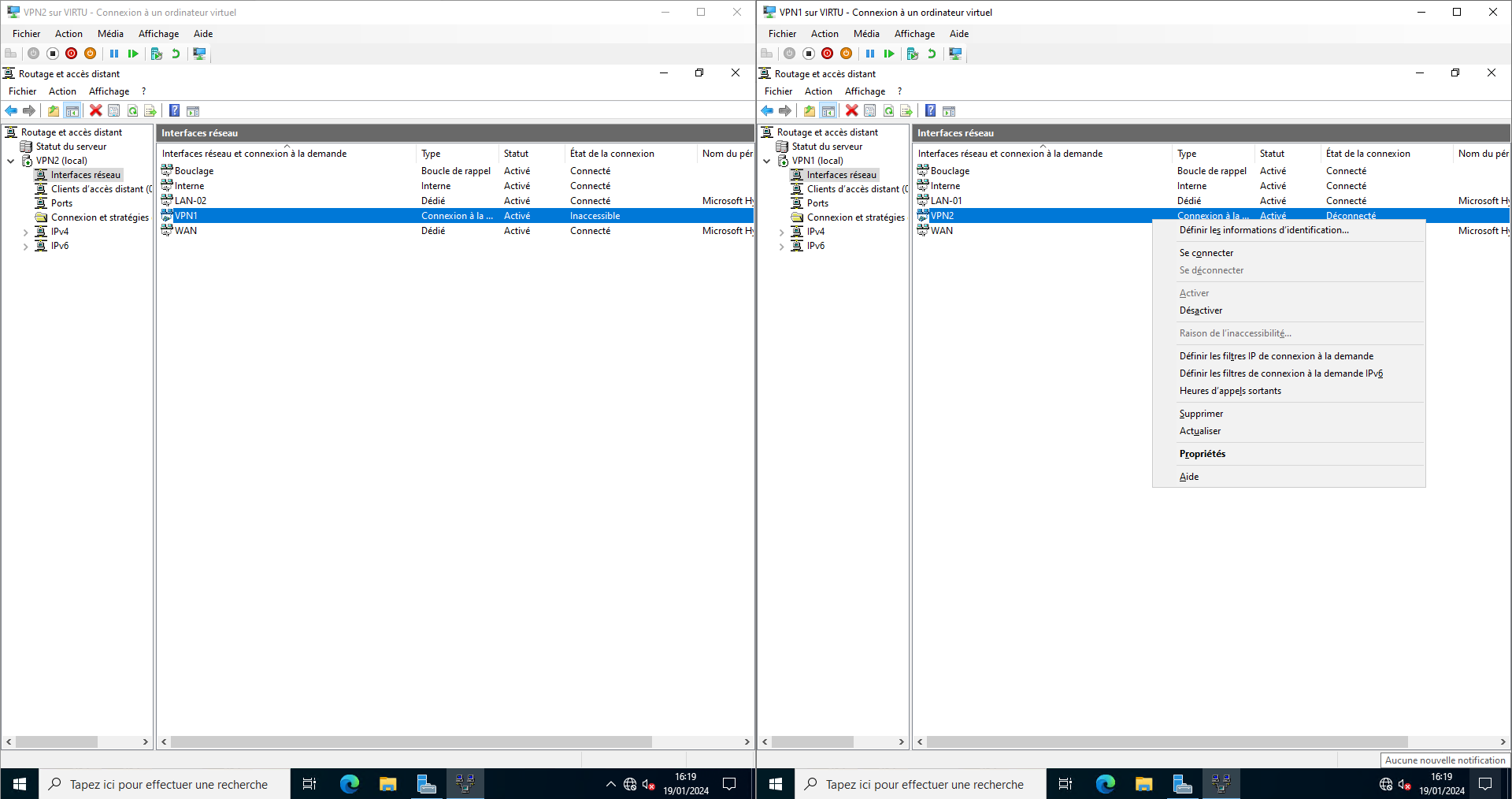The height and width of the screenshot is (799, 1512).
Task: Click the Checkpoint icon in VPN1 VM toolbar
Action: click(x=913, y=54)
